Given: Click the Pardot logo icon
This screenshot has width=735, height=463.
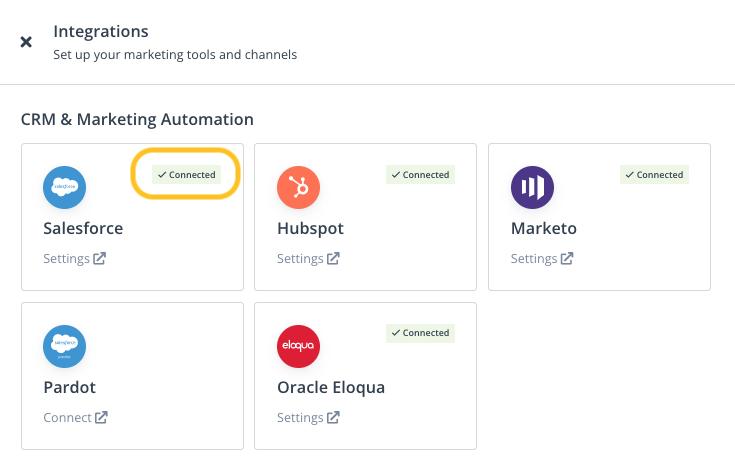Looking at the screenshot, I should [64, 346].
